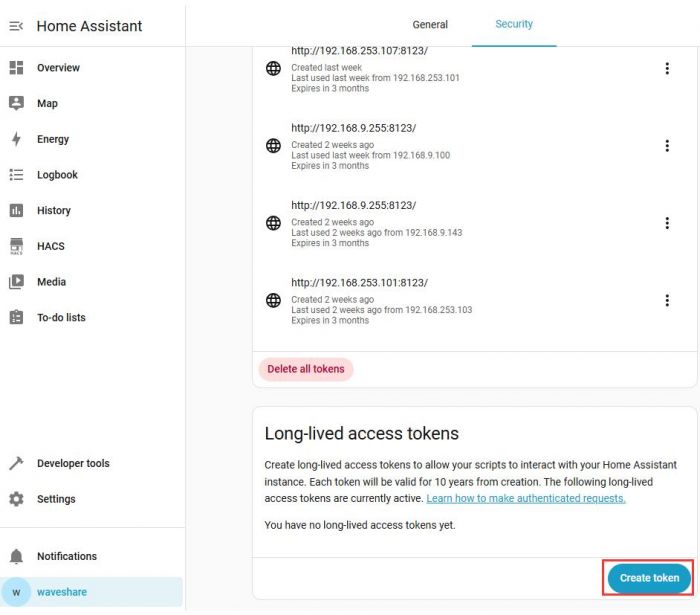The image size is (700, 615).
Task: Open HACS store icon
Action: (x=16, y=246)
